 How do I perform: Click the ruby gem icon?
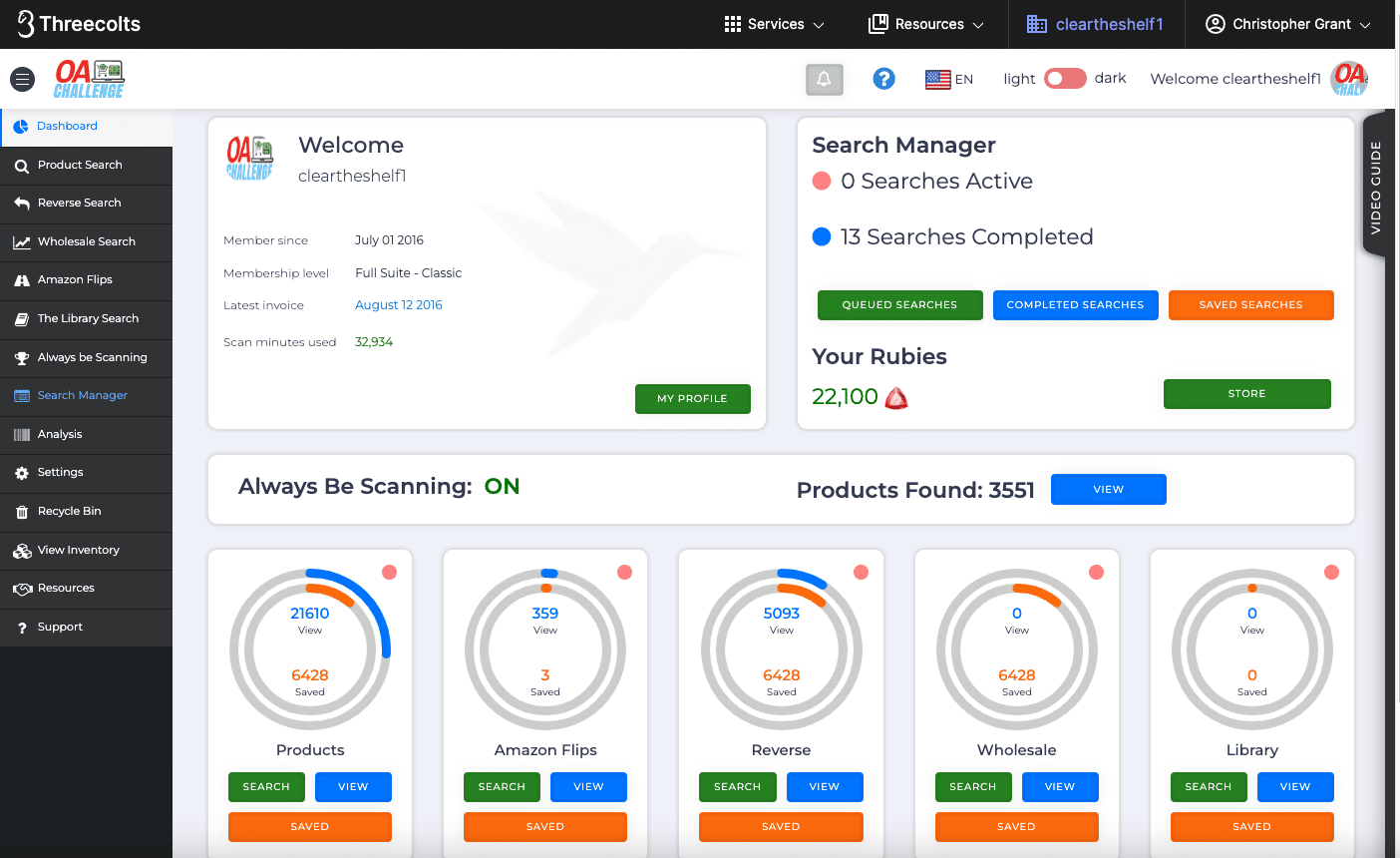(x=896, y=398)
